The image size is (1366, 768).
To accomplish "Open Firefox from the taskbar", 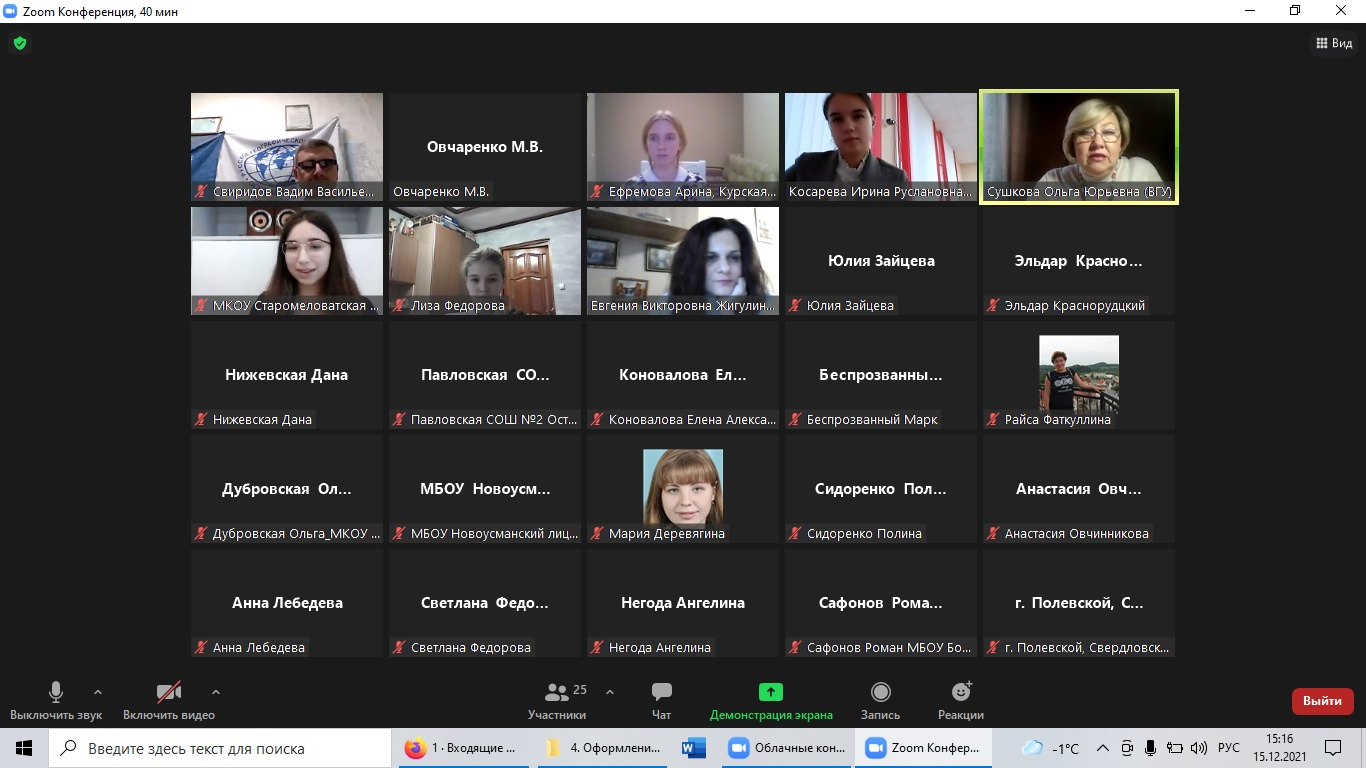I will point(460,748).
